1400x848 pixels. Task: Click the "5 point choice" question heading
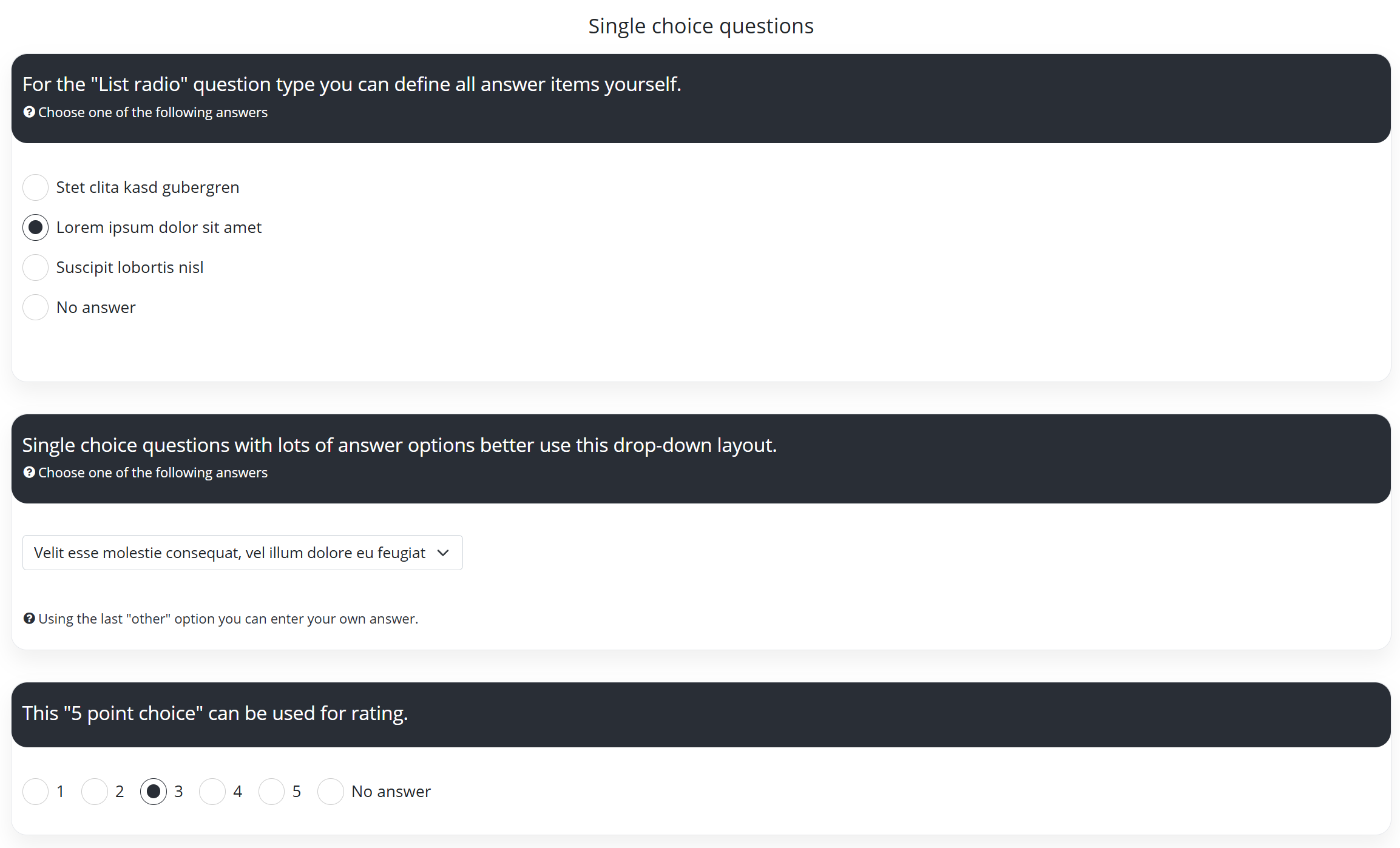[215, 713]
